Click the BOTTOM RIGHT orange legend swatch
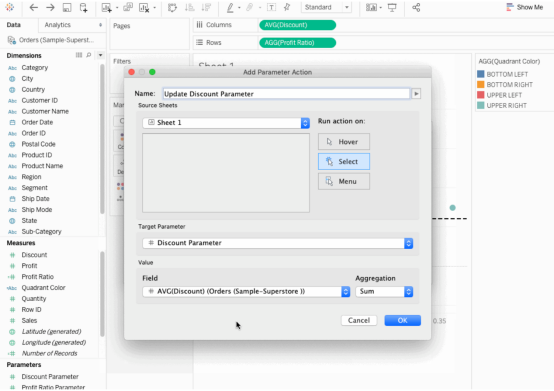554x391 pixels. [x=481, y=84]
